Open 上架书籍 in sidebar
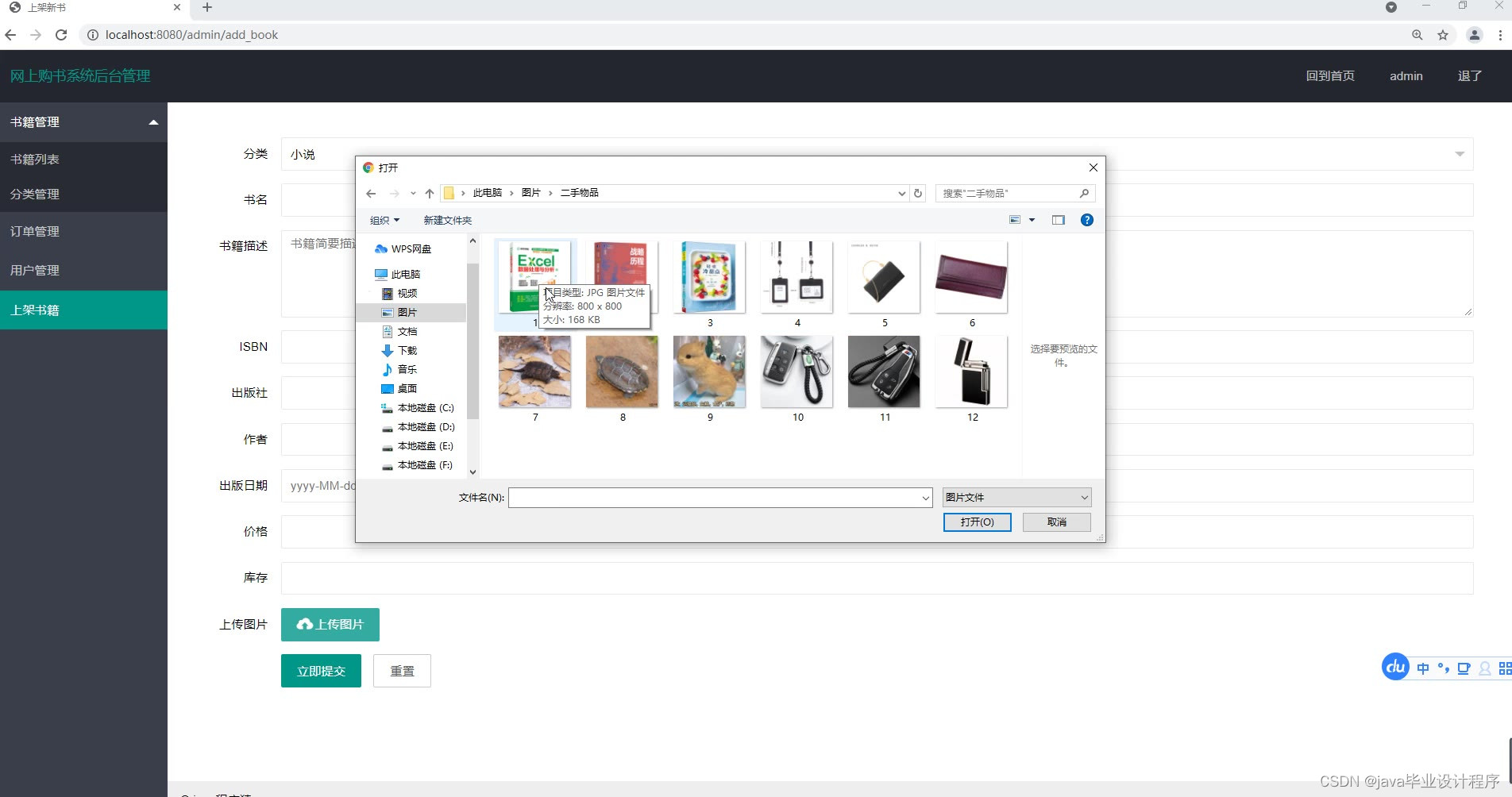The height and width of the screenshot is (797, 1512). [x=83, y=310]
